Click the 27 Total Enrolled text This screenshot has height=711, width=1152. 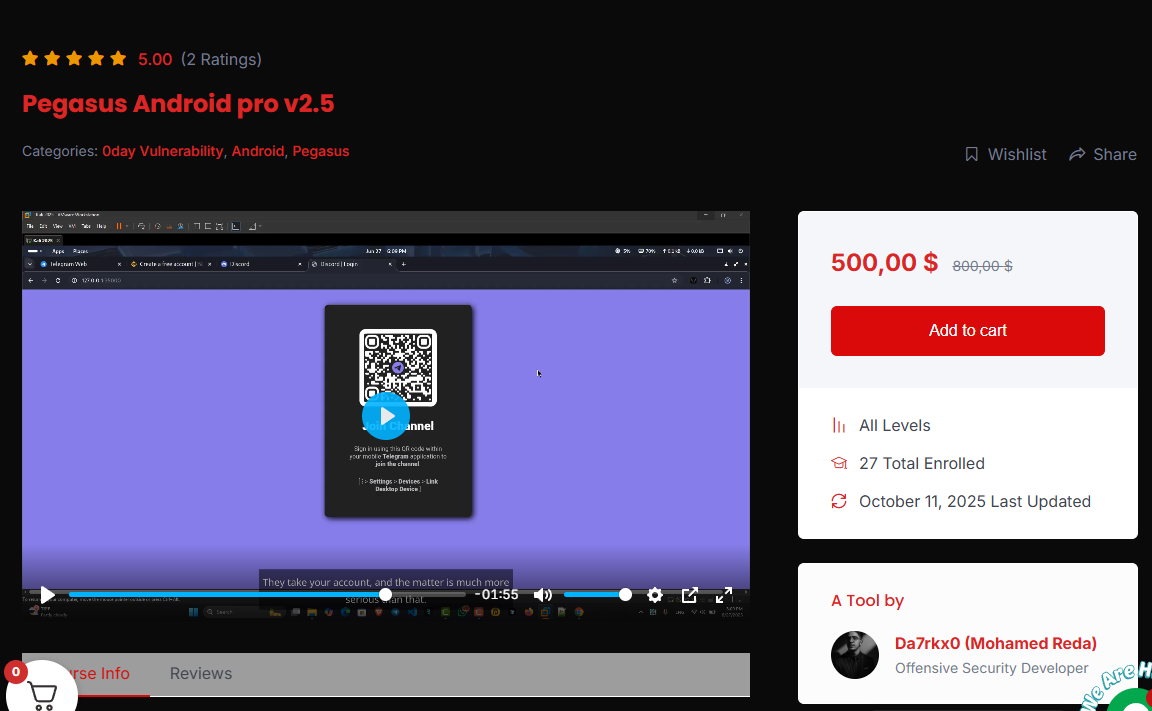(x=921, y=463)
